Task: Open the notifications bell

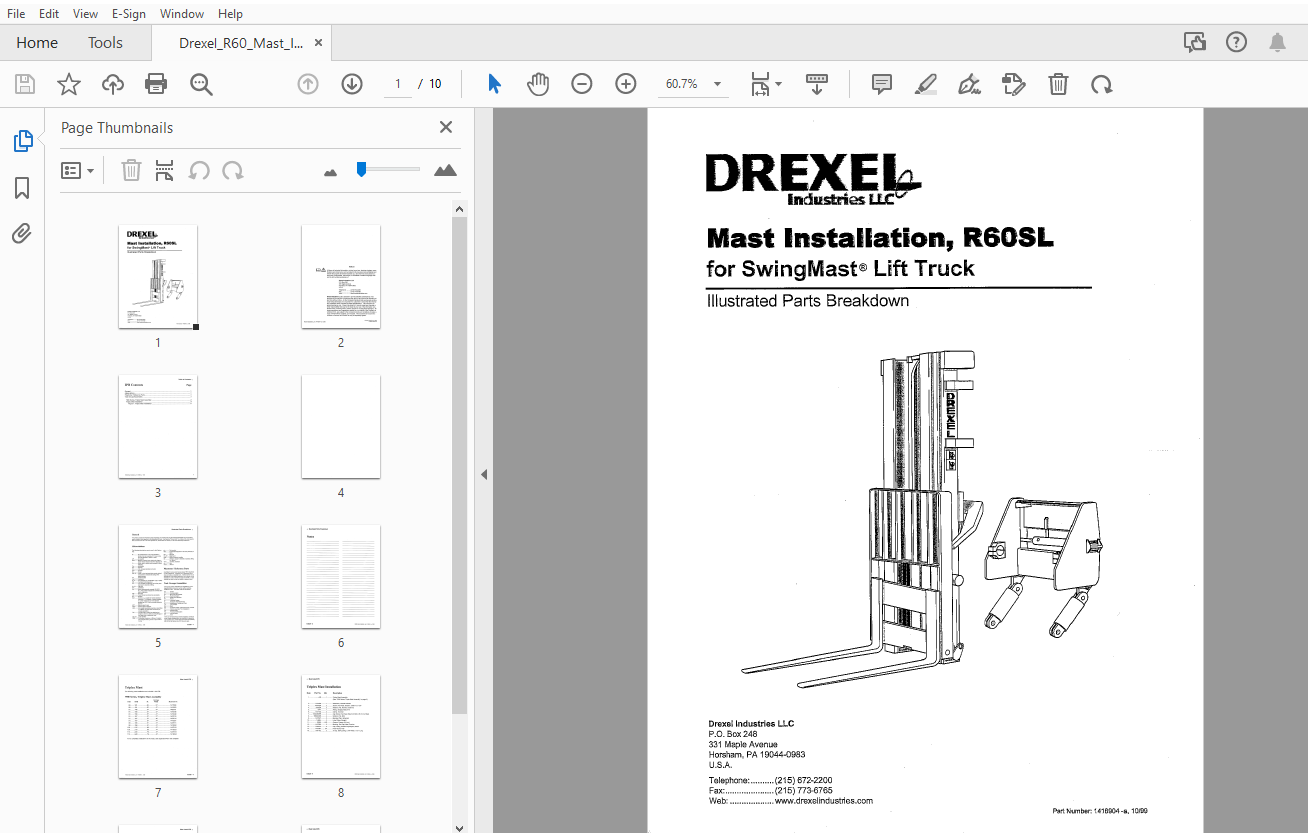Action: coord(1278,42)
